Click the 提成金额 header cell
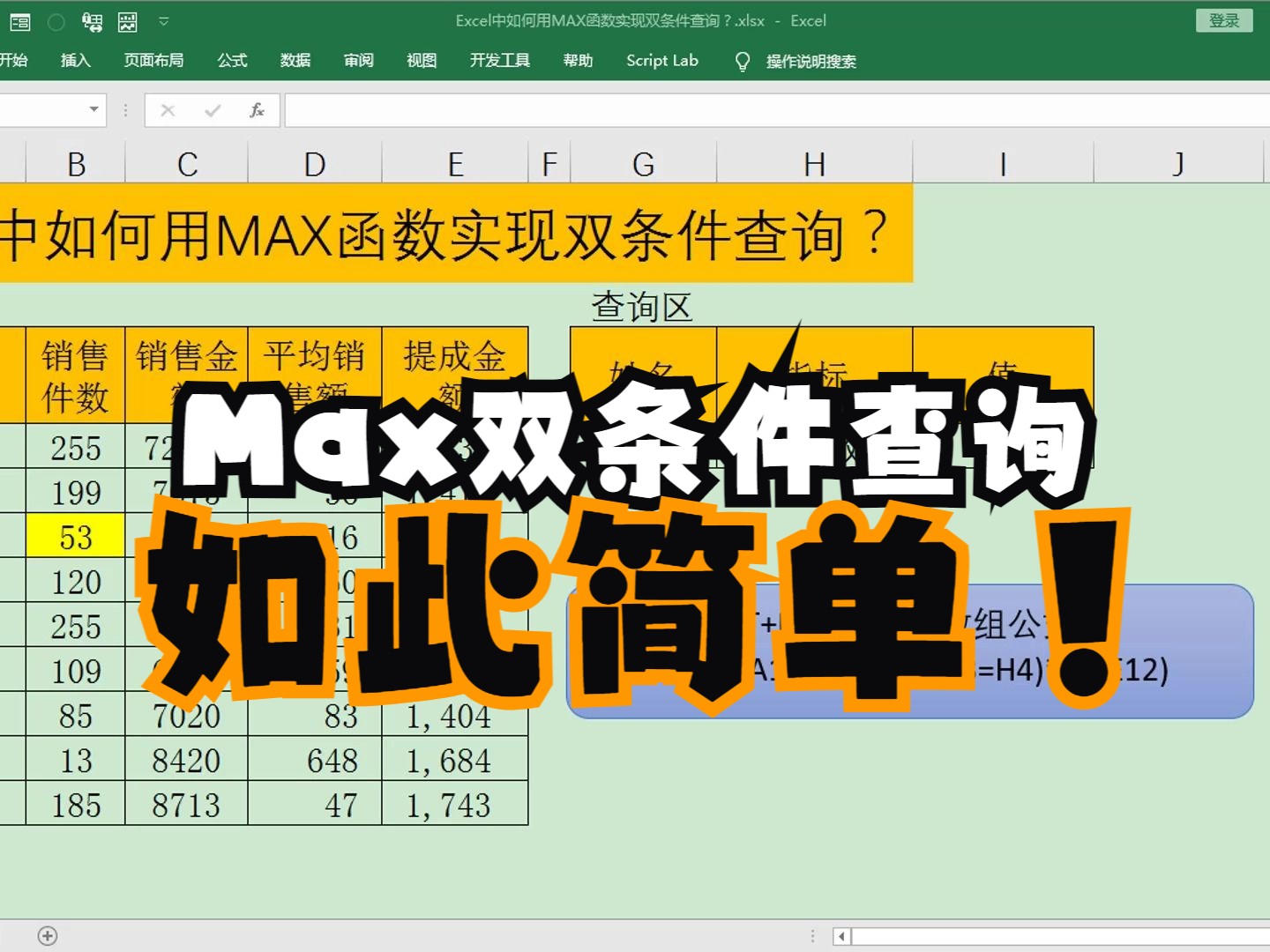This screenshot has height=952, width=1270. pyautogui.click(x=455, y=376)
